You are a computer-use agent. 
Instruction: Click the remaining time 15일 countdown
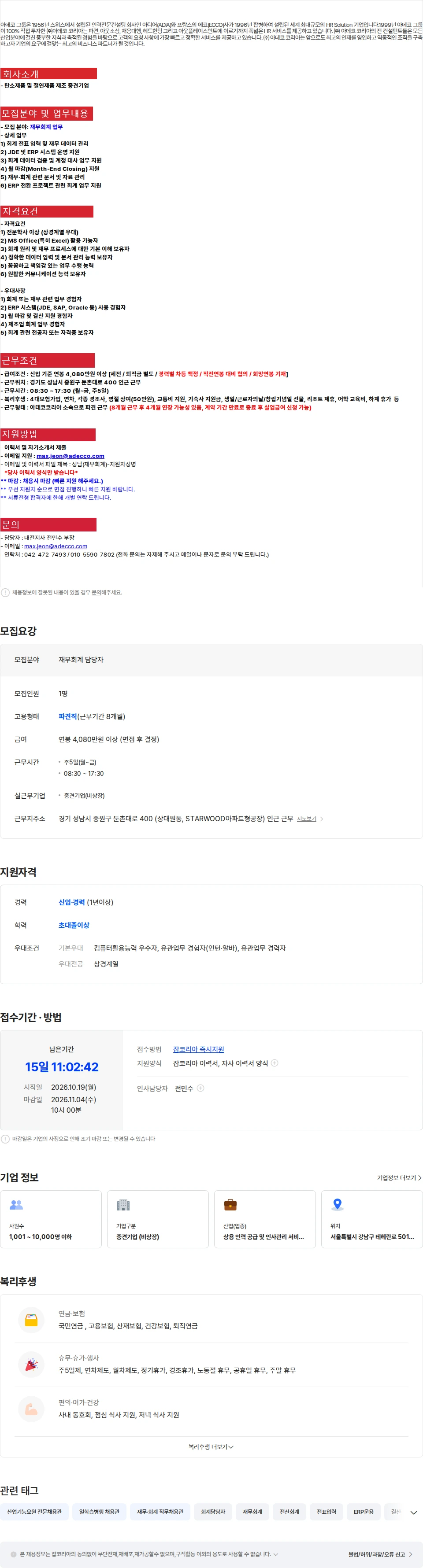pyautogui.click(x=62, y=1067)
